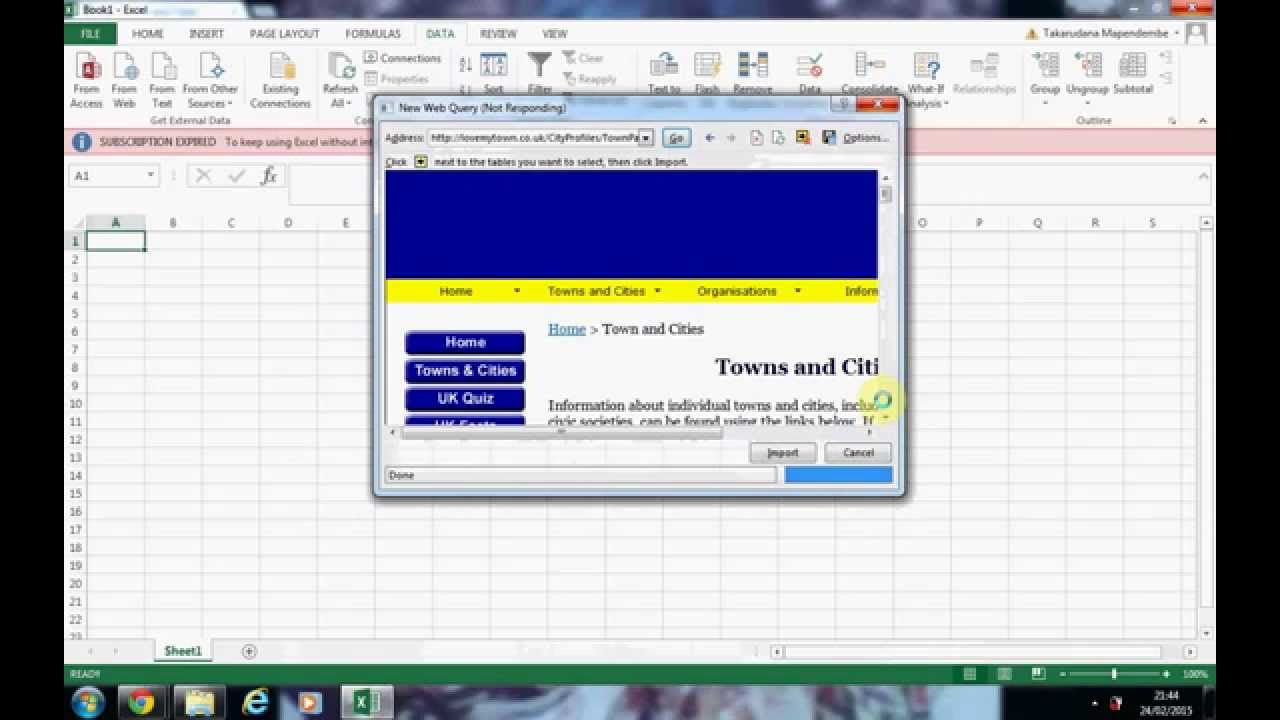Click the zoom slider in status bar
This screenshot has height=720, width=1280.
click(1113, 674)
